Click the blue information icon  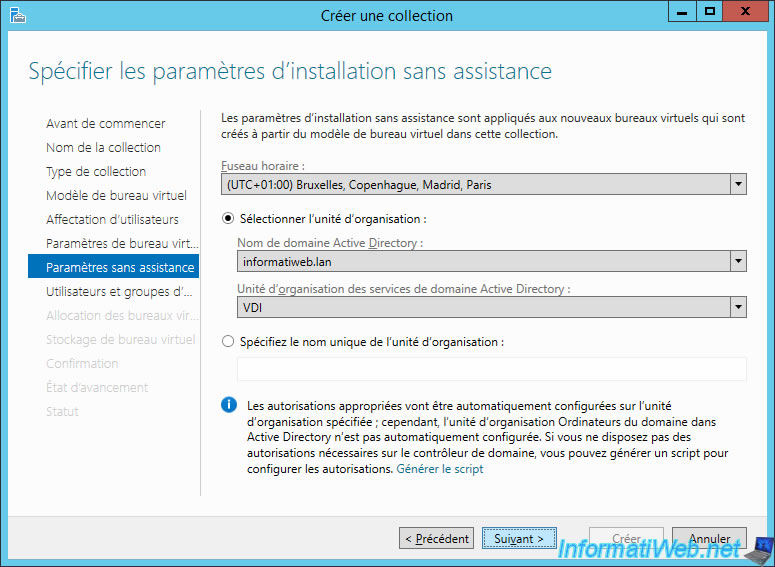pos(229,404)
